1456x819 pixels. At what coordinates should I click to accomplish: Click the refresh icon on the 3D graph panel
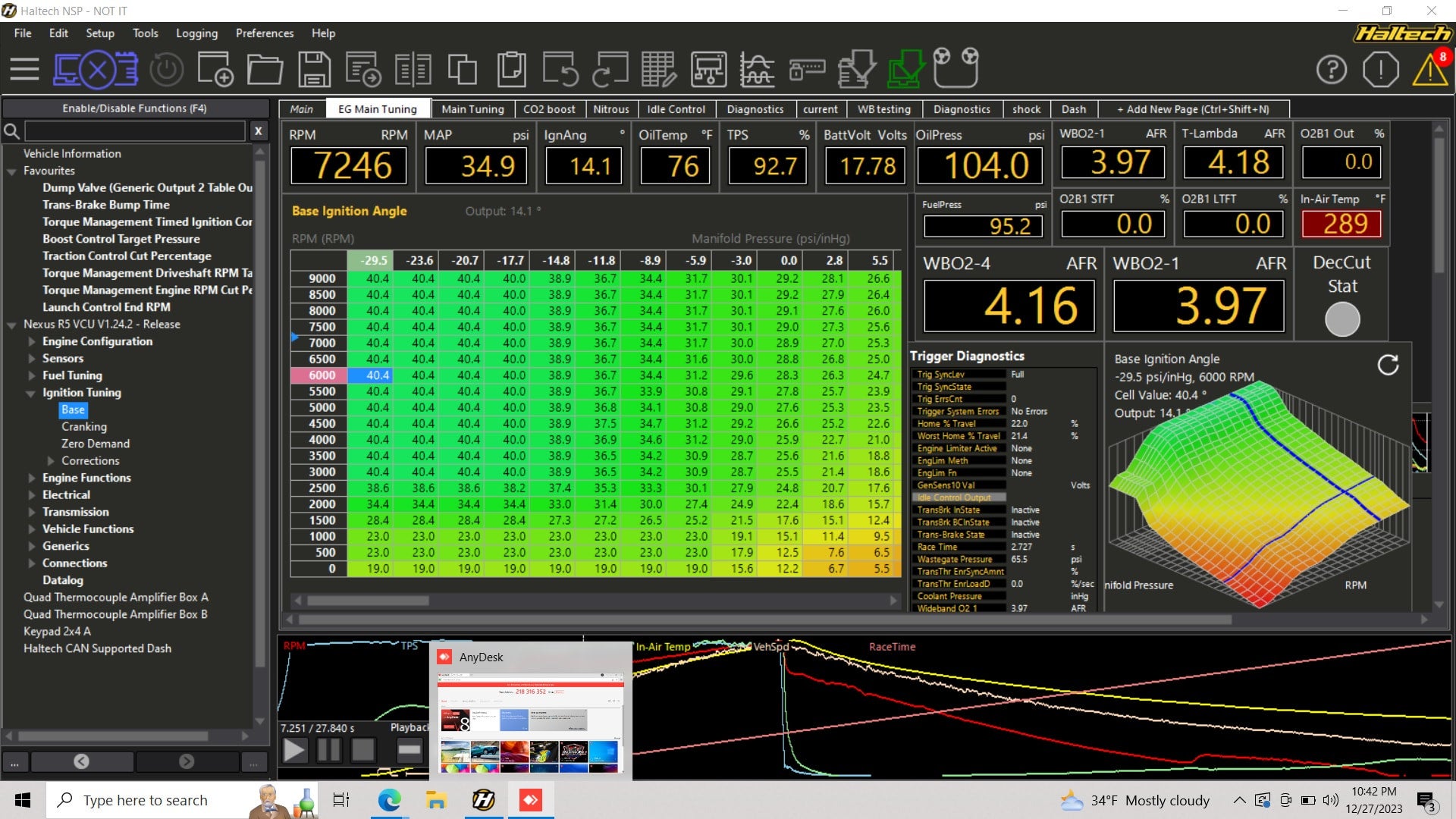[x=1389, y=366]
